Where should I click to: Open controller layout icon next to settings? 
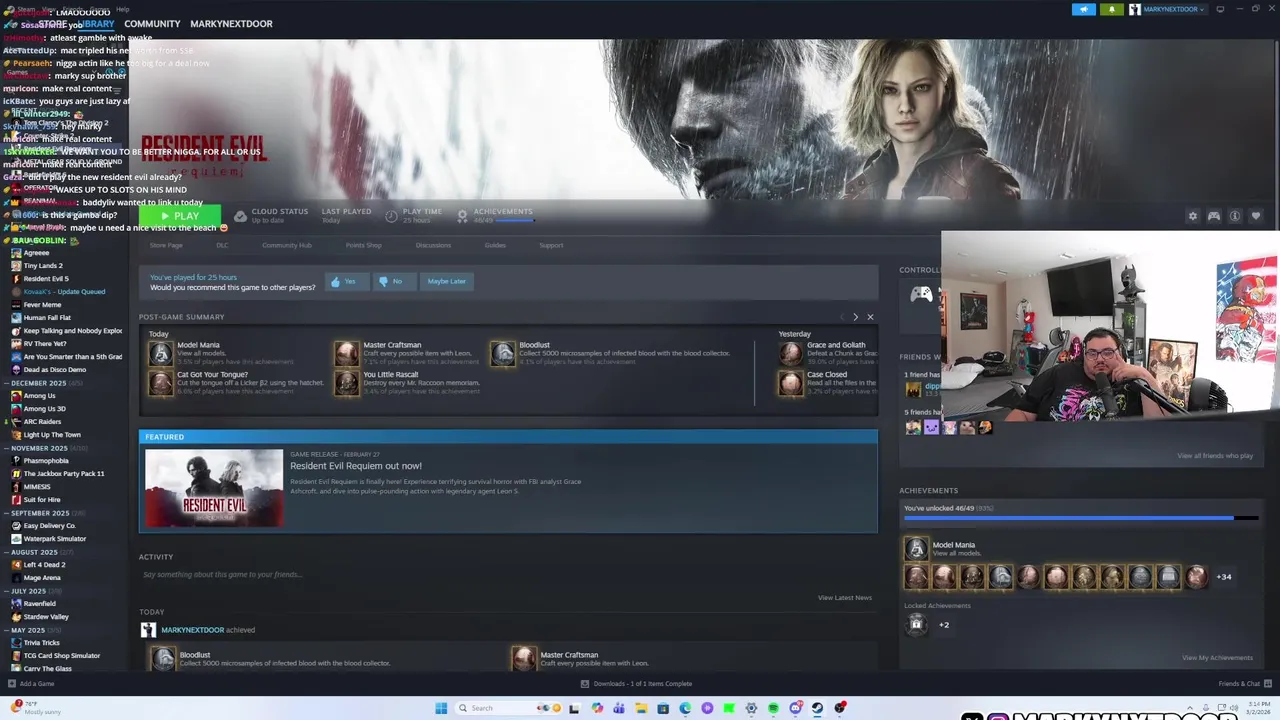(x=1214, y=216)
